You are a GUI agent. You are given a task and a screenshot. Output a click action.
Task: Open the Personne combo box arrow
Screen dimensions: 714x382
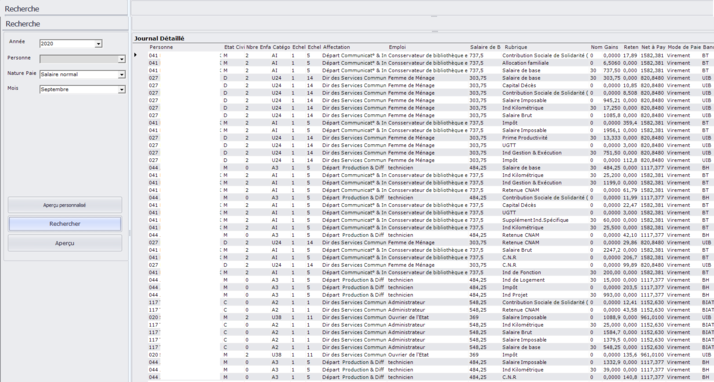(x=122, y=59)
